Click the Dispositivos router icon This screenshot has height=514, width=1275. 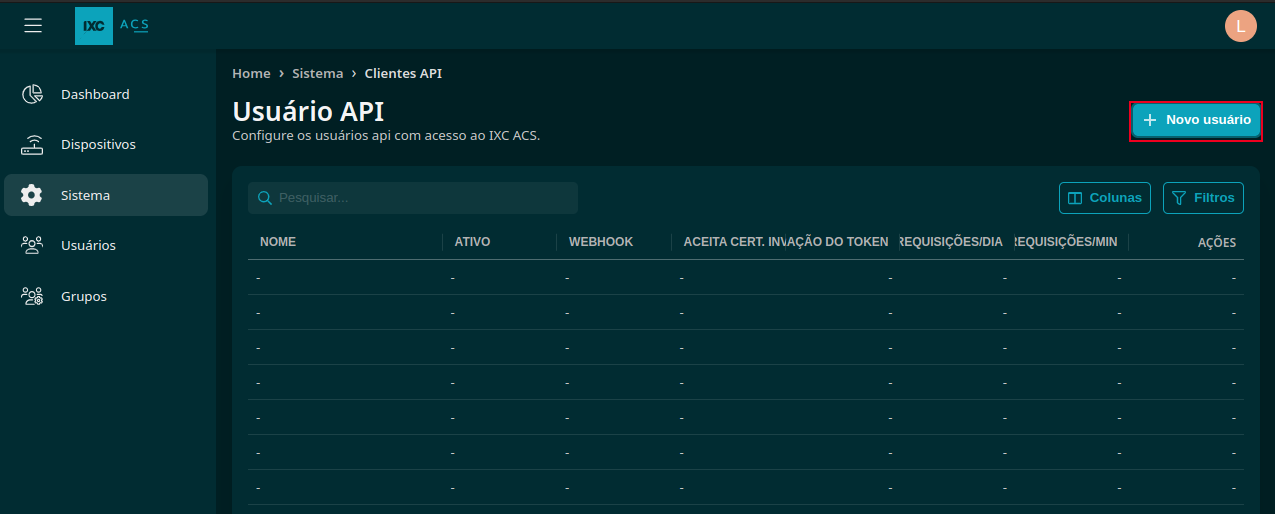click(x=32, y=145)
